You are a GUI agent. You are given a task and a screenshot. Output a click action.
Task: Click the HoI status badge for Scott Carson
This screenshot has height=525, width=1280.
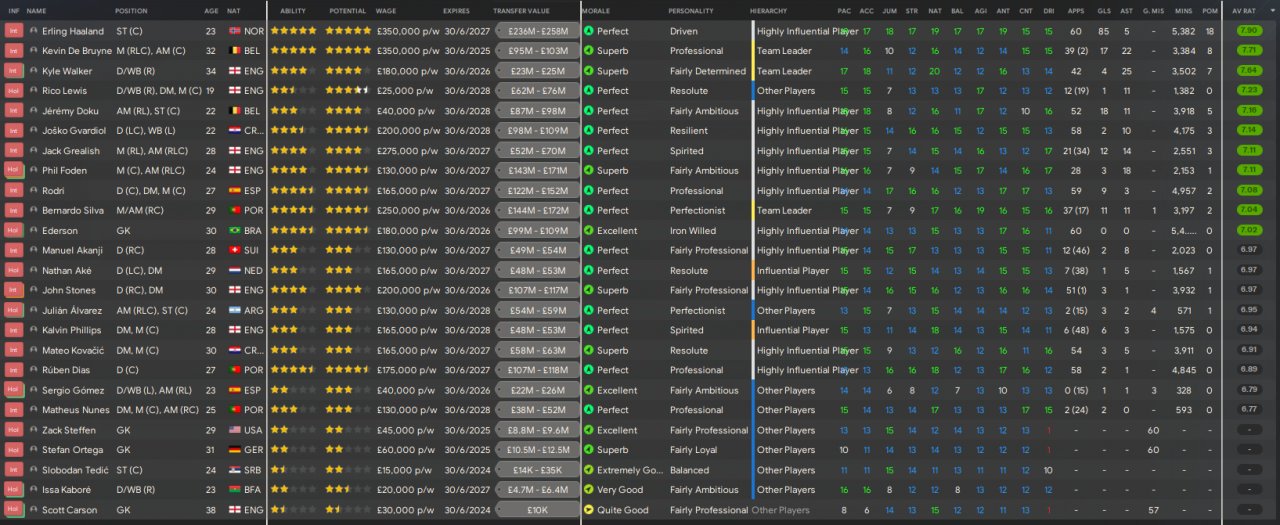pyautogui.click(x=14, y=510)
